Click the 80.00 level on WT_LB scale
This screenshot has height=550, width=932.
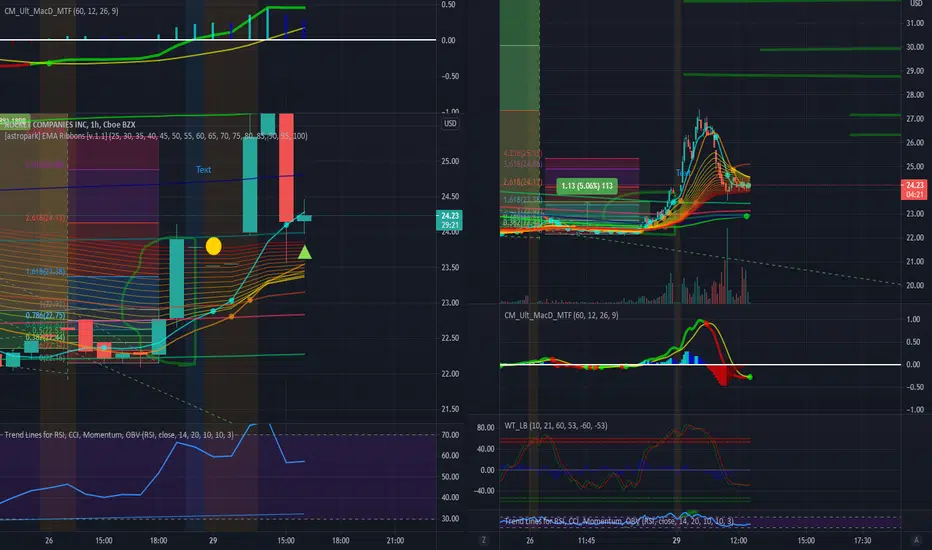[x=486, y=428]
